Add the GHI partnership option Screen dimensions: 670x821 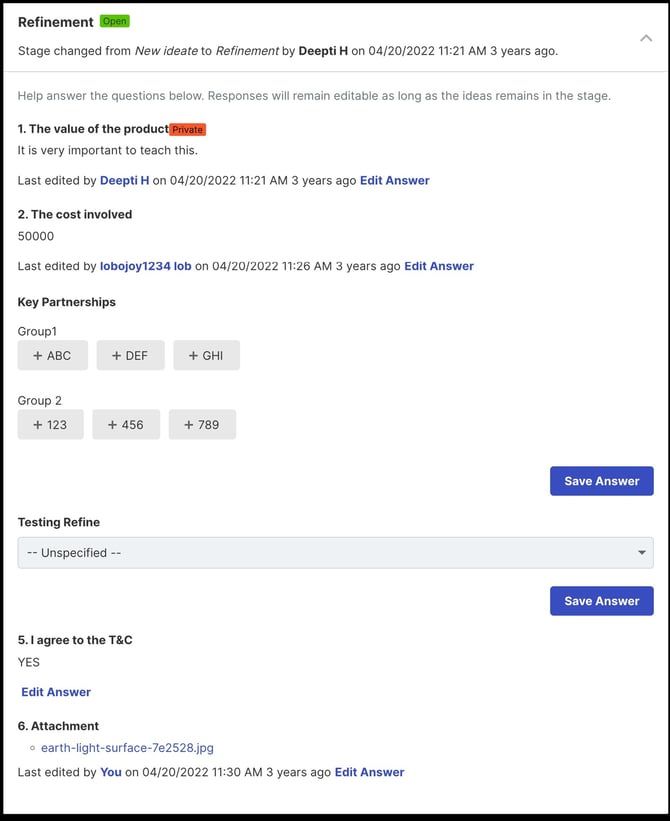pos(206,355)
